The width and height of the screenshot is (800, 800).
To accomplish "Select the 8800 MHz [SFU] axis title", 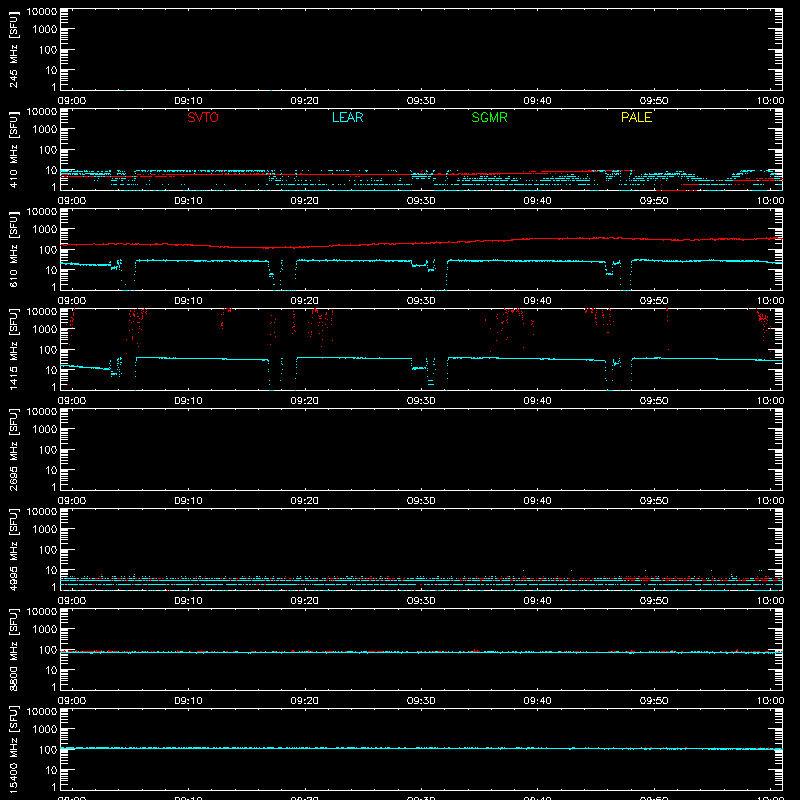I will (13, 649).
